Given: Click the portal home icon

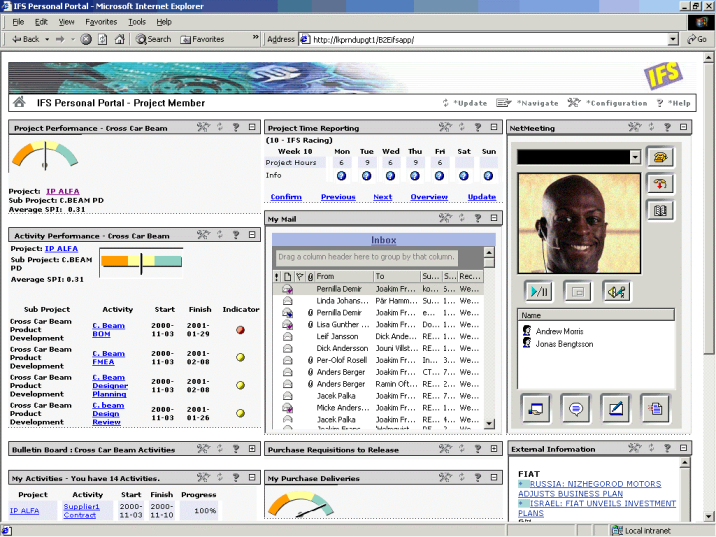Looking at the screenshot, I should pyautogui.click(x=19, y=102).
